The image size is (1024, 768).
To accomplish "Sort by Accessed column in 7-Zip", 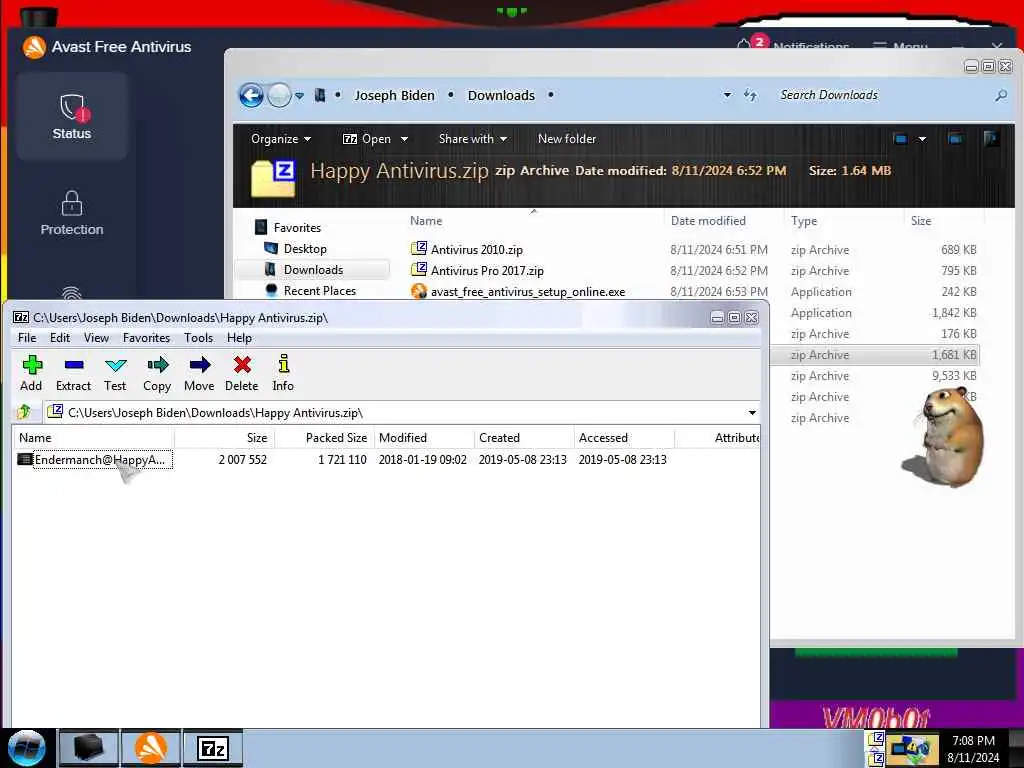I will pos(624,438).
